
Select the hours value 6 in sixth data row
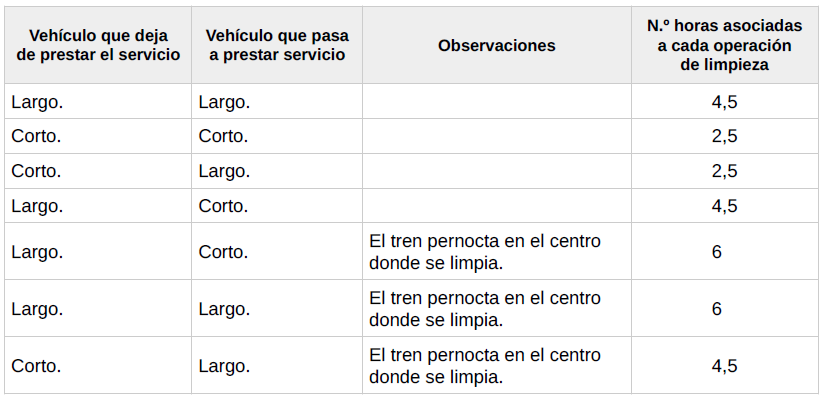coord(717,309)
